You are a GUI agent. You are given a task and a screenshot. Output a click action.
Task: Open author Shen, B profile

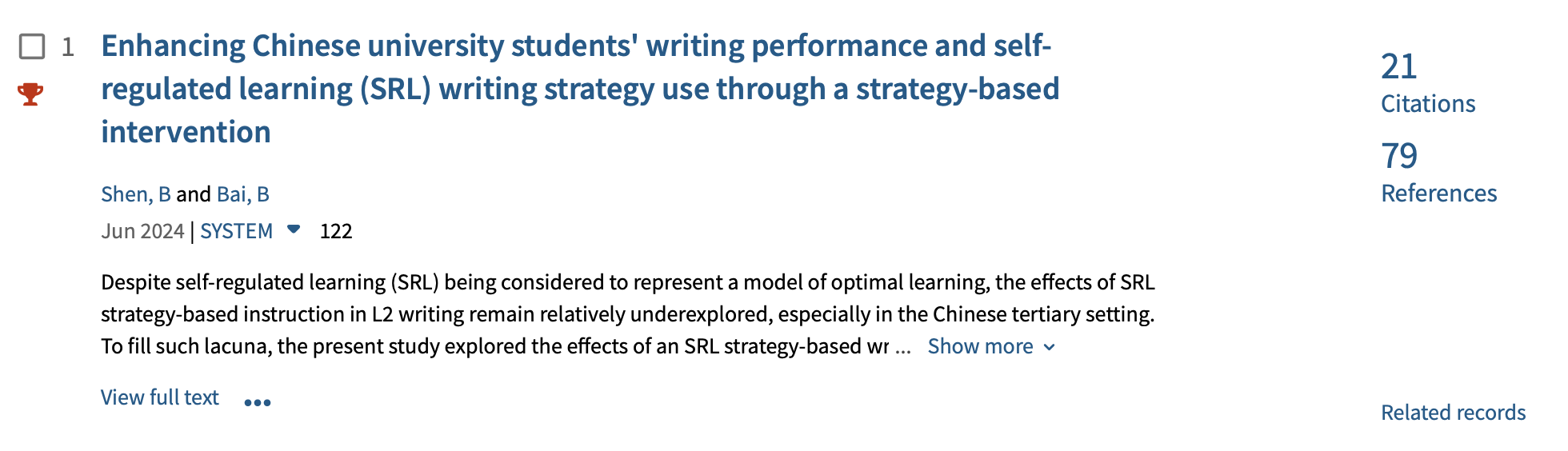tap(135, 194)
